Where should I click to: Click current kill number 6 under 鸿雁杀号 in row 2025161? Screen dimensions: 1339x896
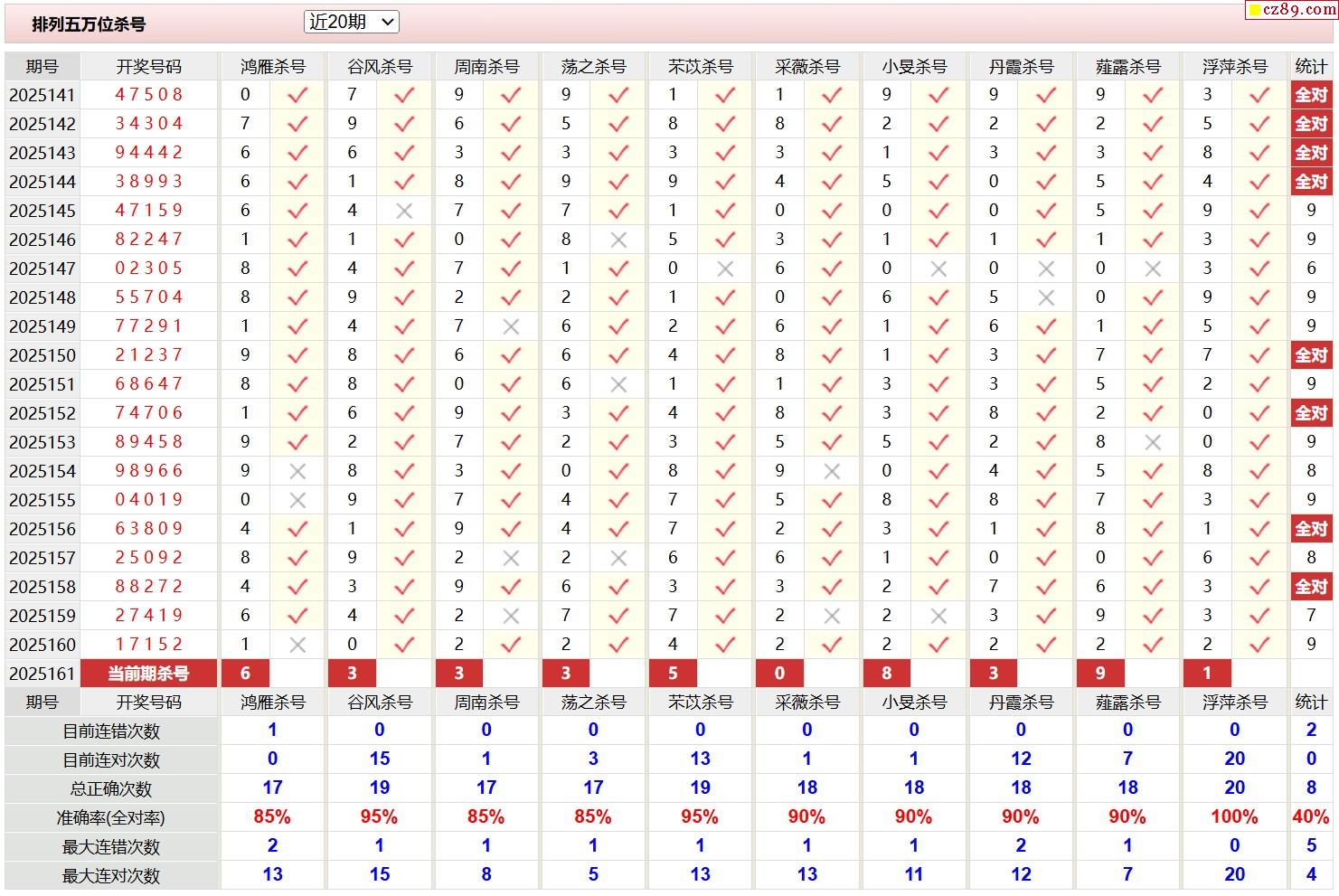click(x=245, y=674)
